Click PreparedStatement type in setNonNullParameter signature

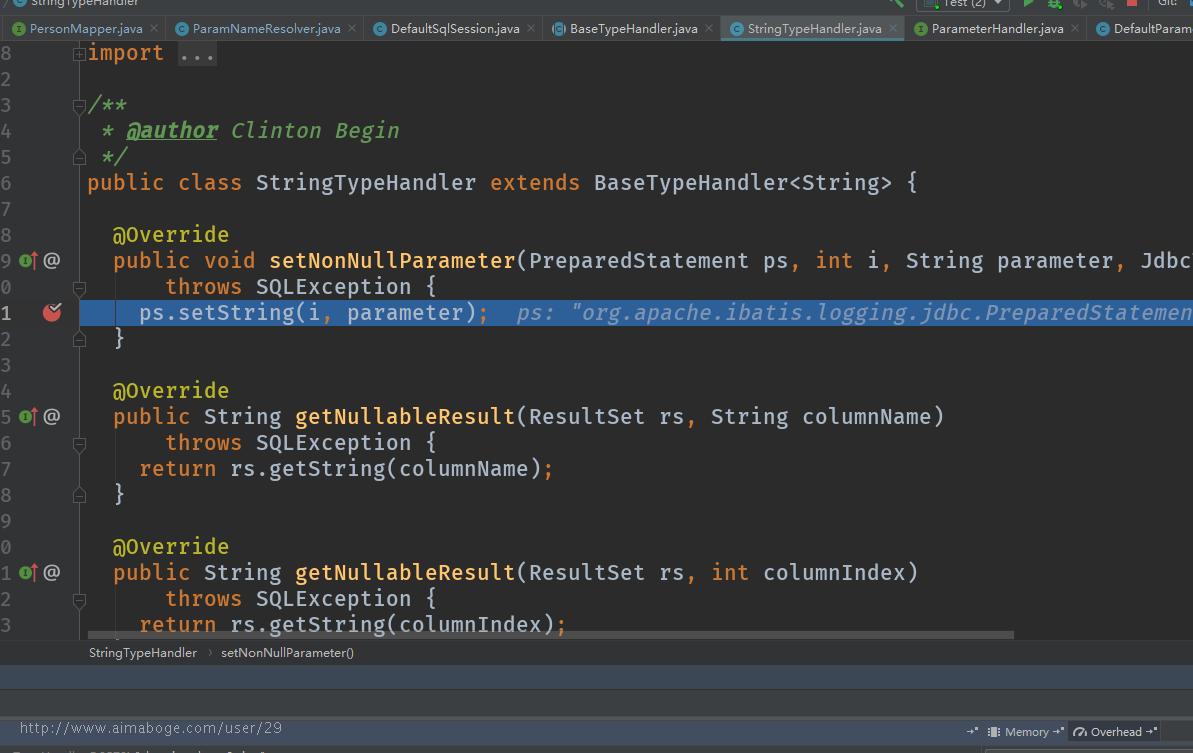click(x=638, y=261)
